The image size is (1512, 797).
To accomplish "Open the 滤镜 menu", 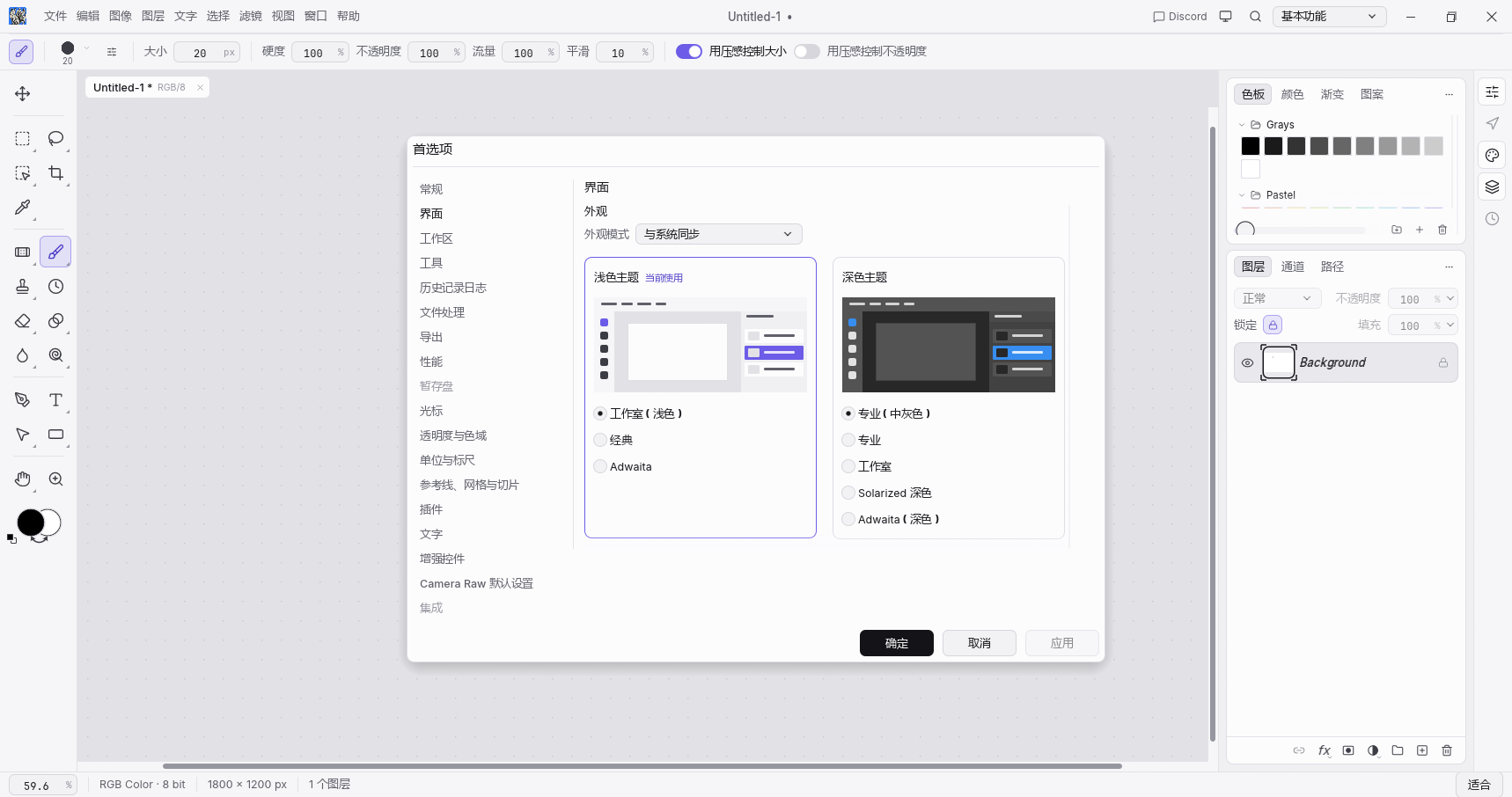I will coord(251,17).
